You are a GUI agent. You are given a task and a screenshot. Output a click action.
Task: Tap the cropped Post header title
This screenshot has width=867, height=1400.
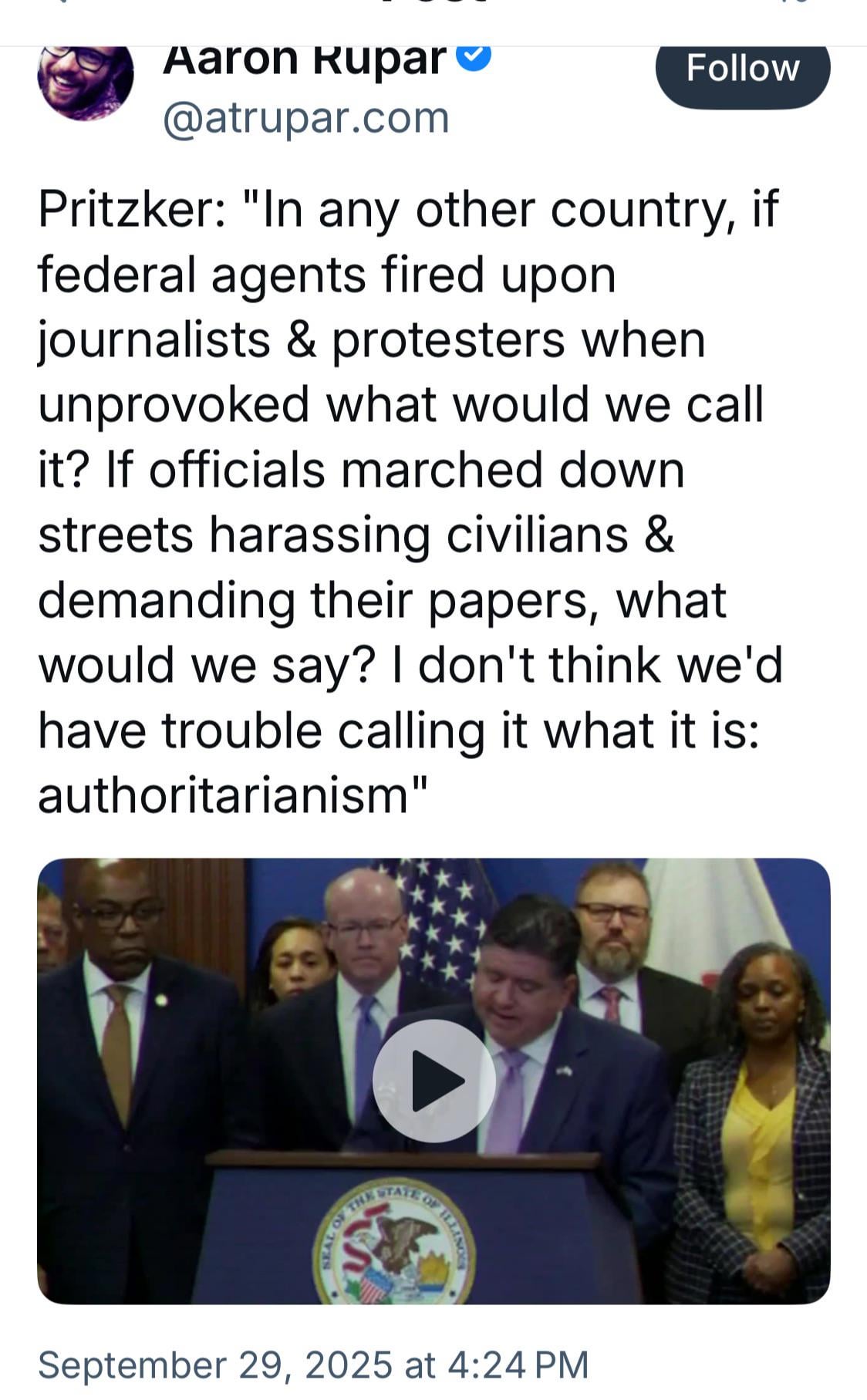pyautogui.click(x=433, y=2)
